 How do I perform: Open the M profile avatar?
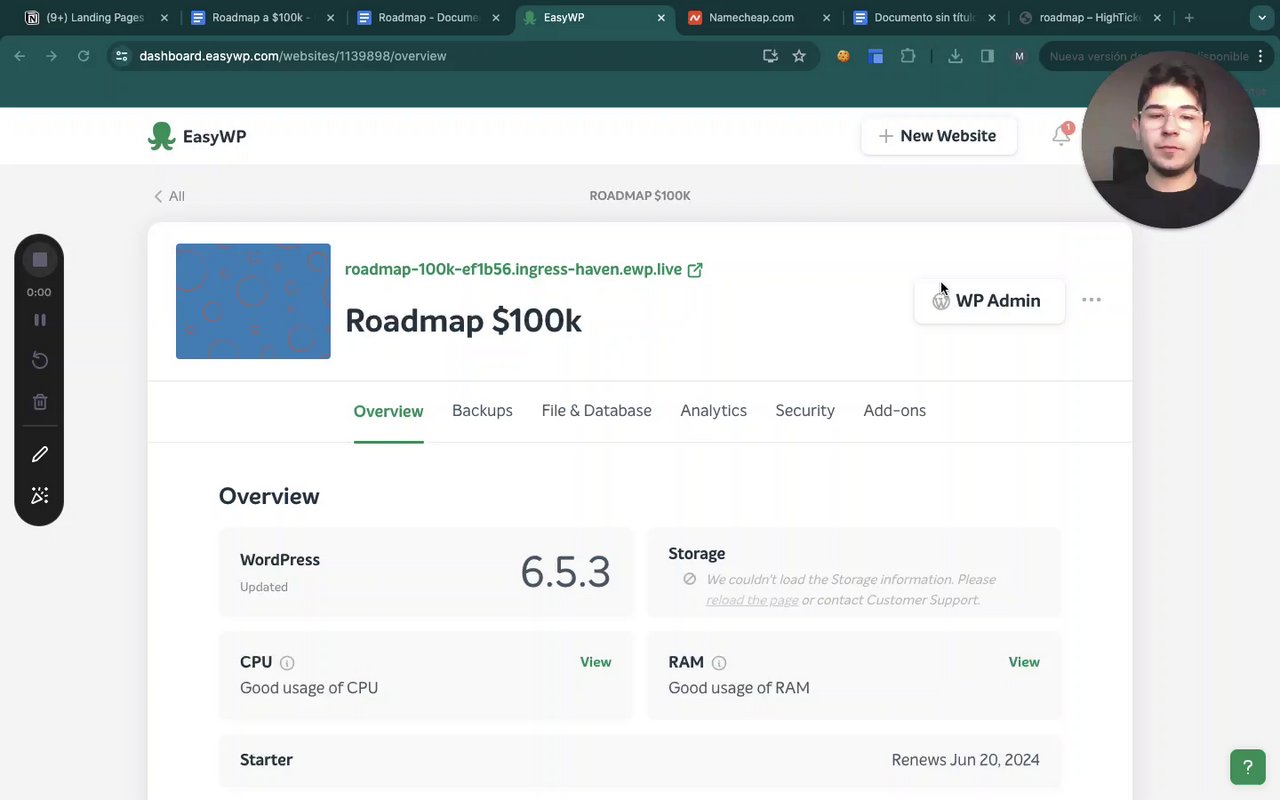pyautogui.click(x=1019, y=56)
